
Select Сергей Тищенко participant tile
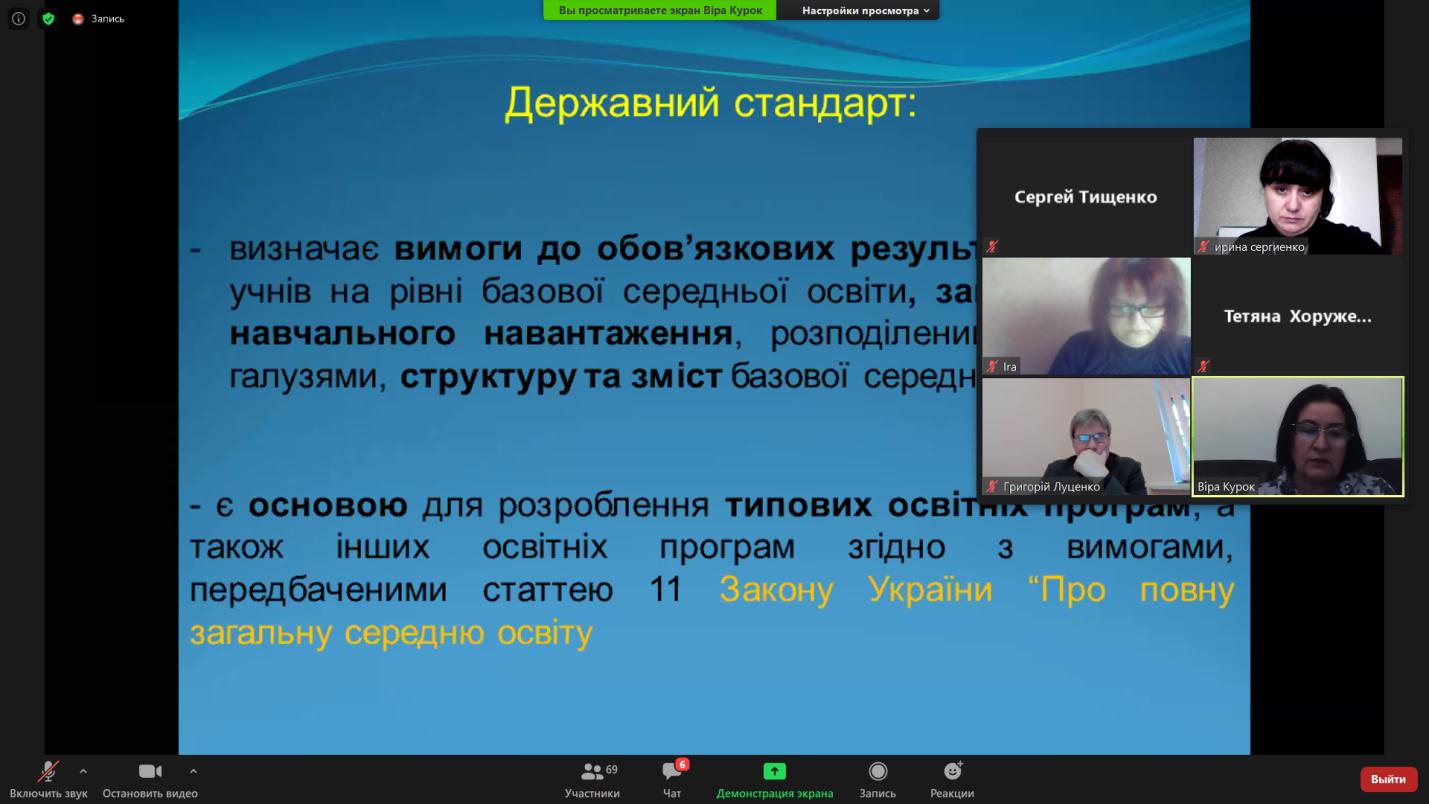[1086, 196]
